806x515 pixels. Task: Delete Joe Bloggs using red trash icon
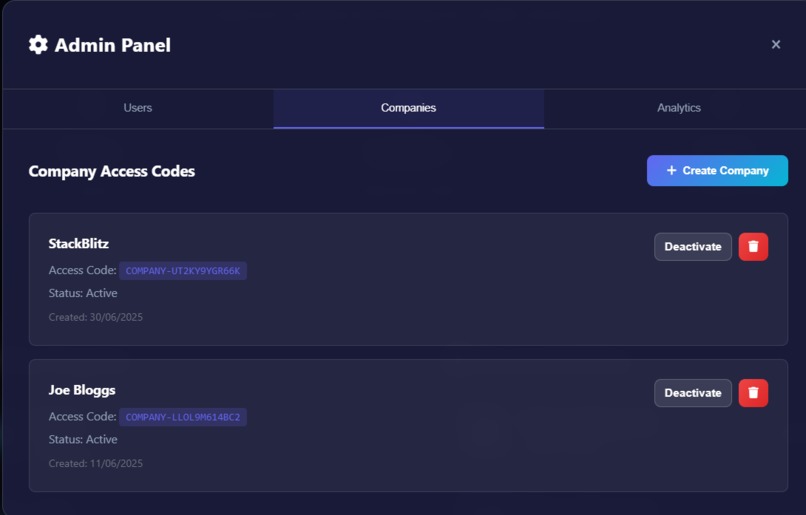coord(753,393)
